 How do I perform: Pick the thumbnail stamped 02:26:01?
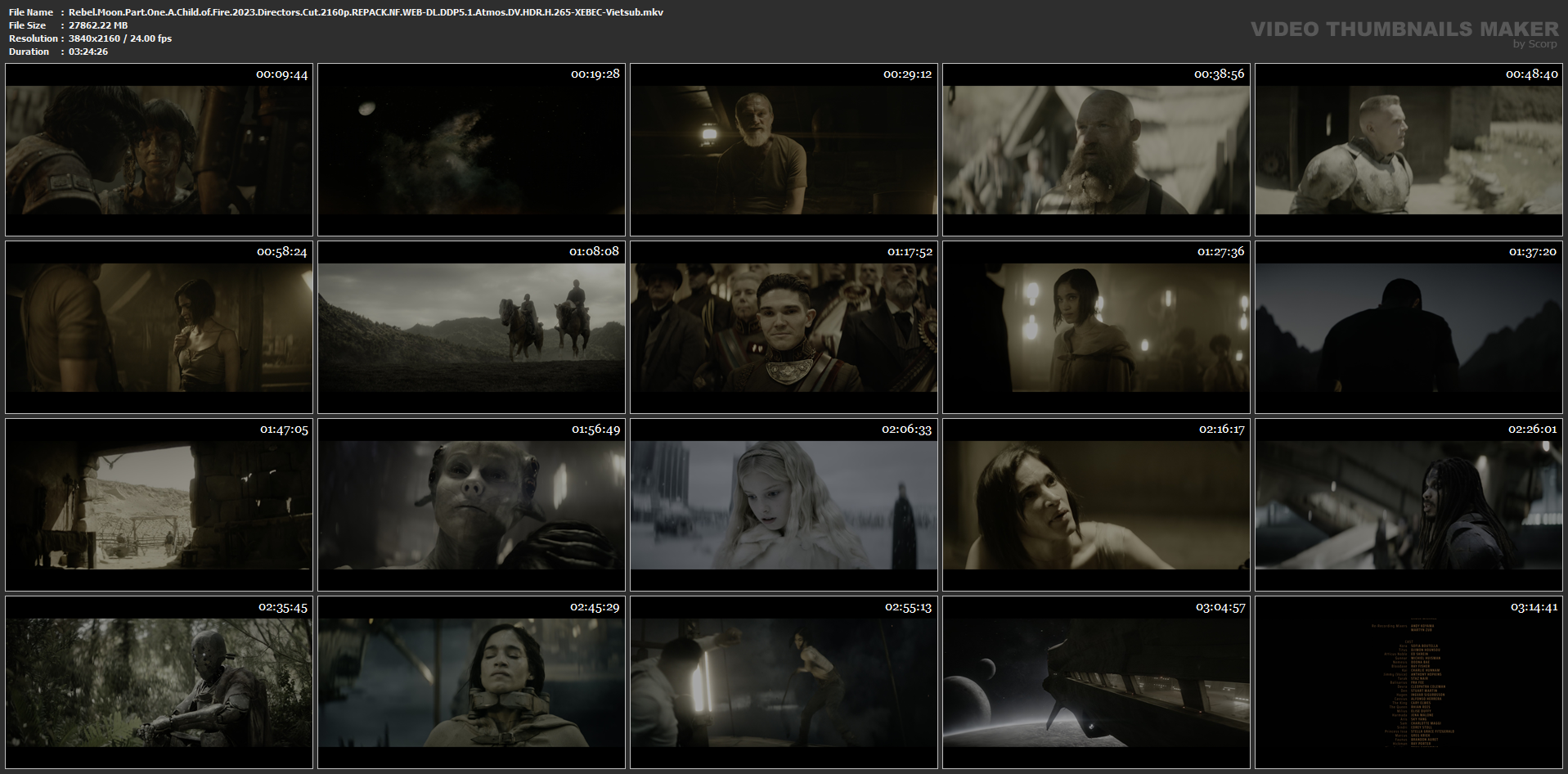click(1409, 505)
